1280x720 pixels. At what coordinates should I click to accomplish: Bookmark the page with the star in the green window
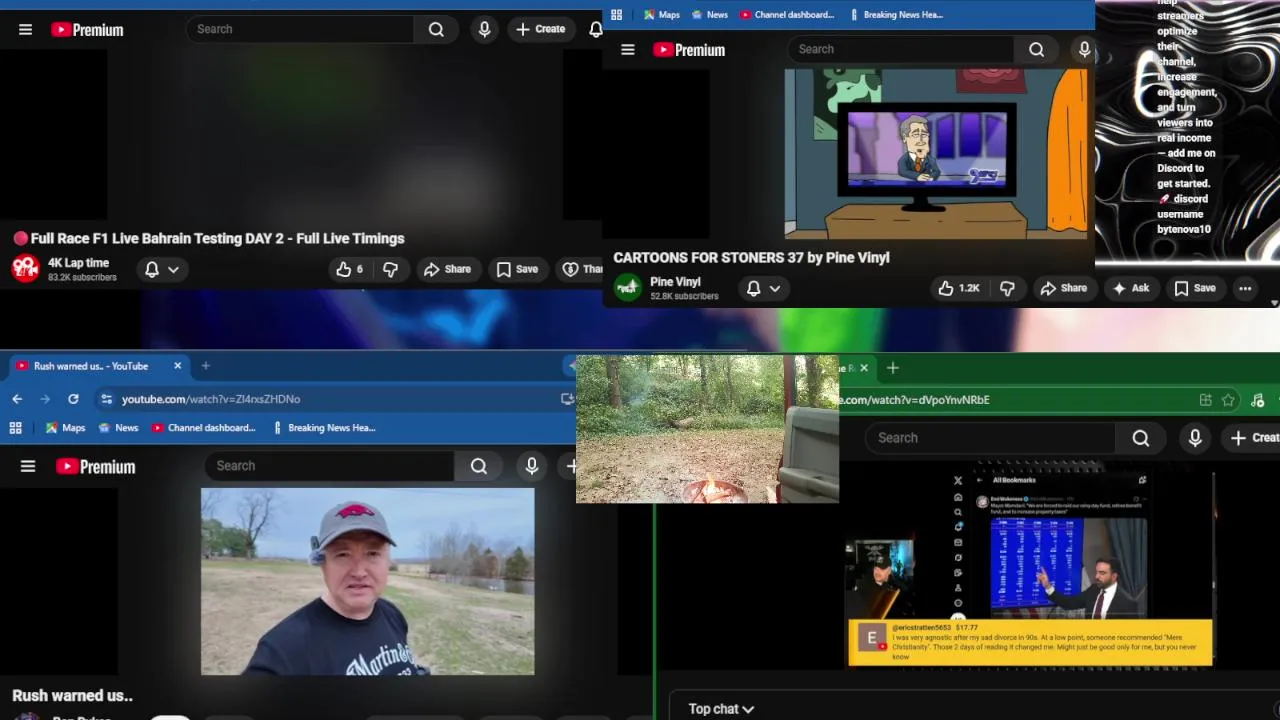pyautogui.click(x=1228, y=400)
